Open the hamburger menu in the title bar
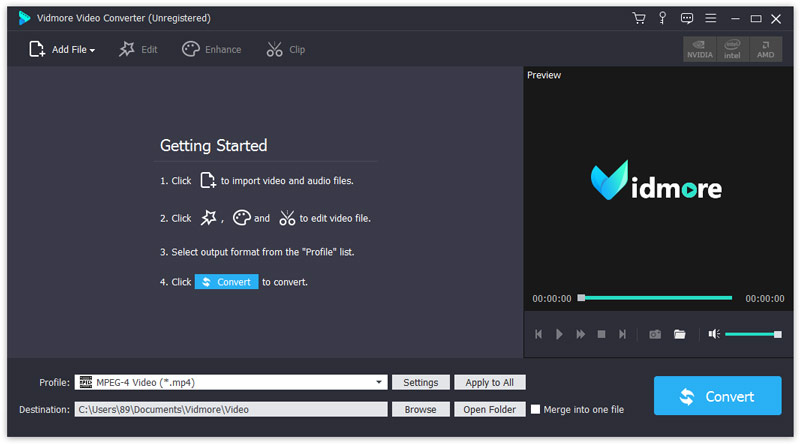Screen dimensions: 800x444 coord(710,18)
